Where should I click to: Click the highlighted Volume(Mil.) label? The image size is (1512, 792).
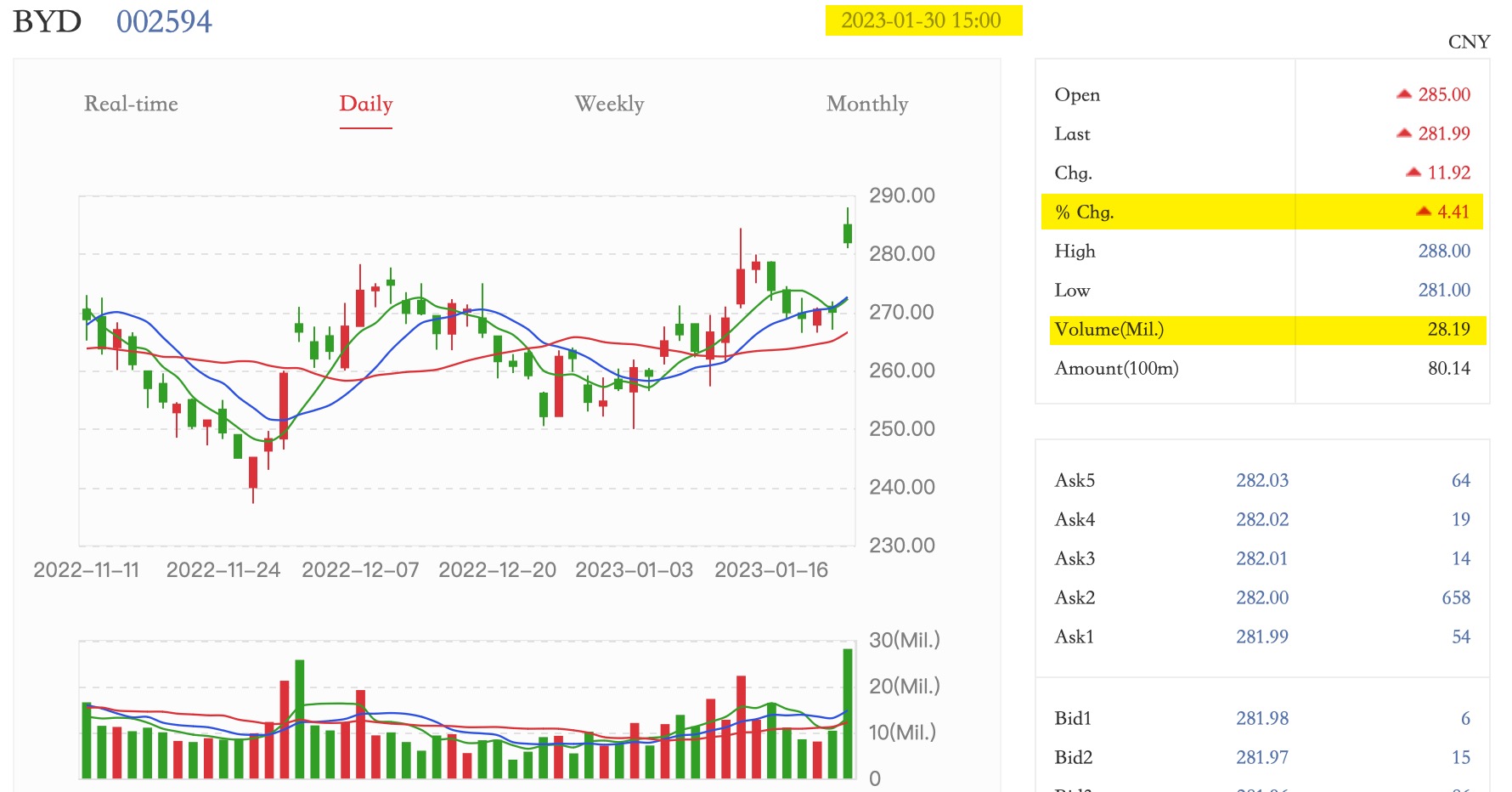(1109, 329)
